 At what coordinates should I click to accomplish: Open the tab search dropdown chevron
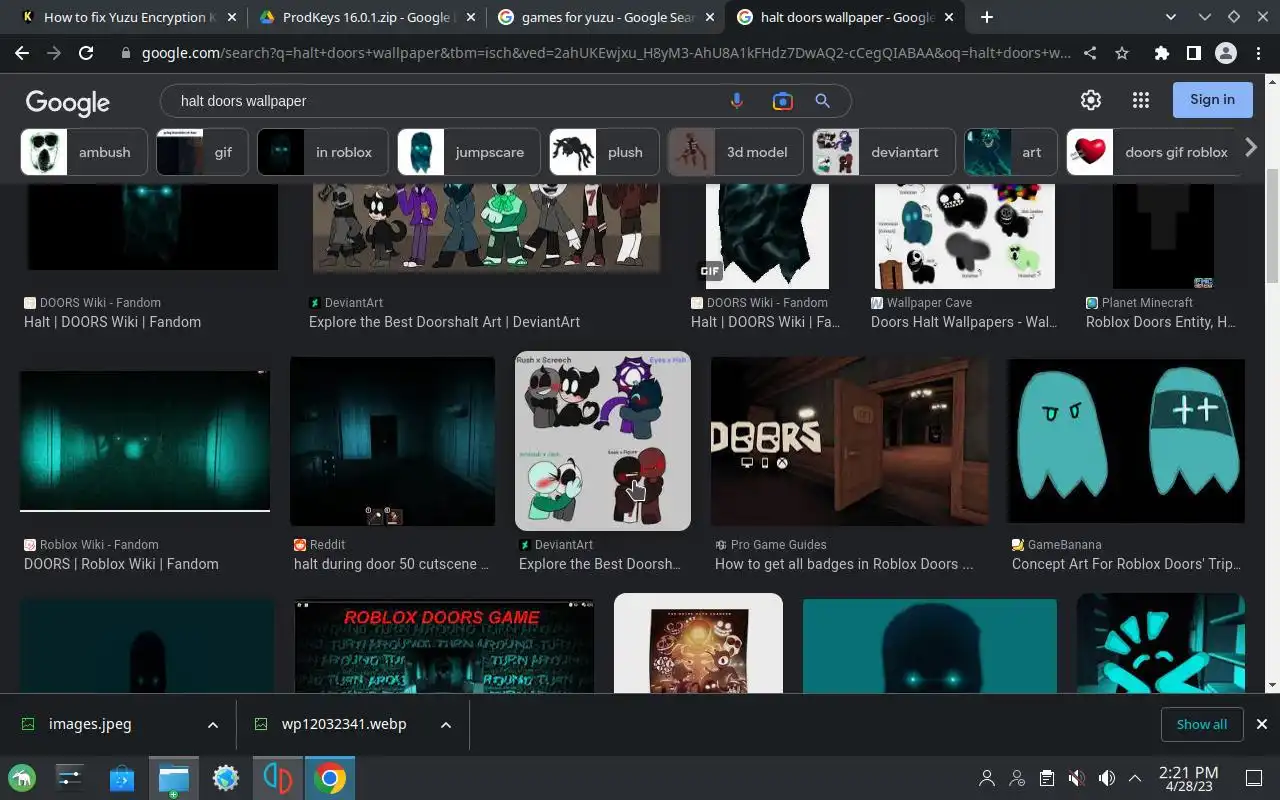(x=1172, y=17)
